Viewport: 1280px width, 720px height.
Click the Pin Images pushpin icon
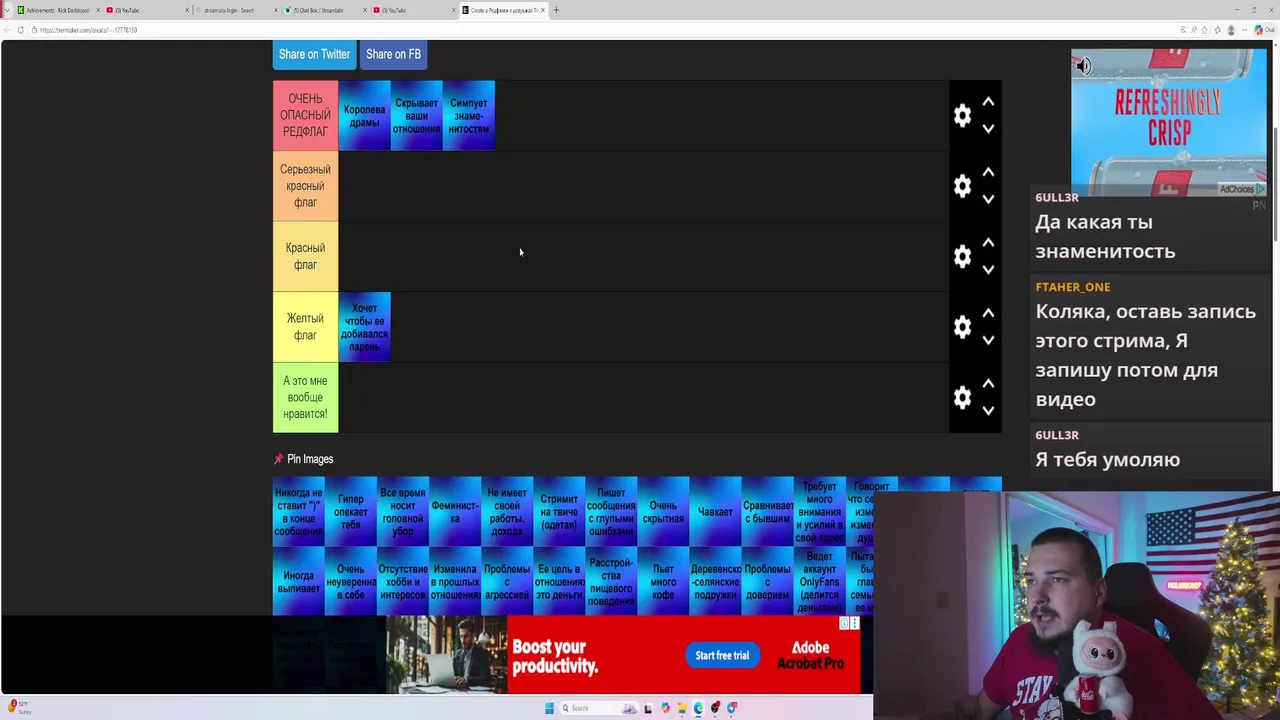[279, 459]
